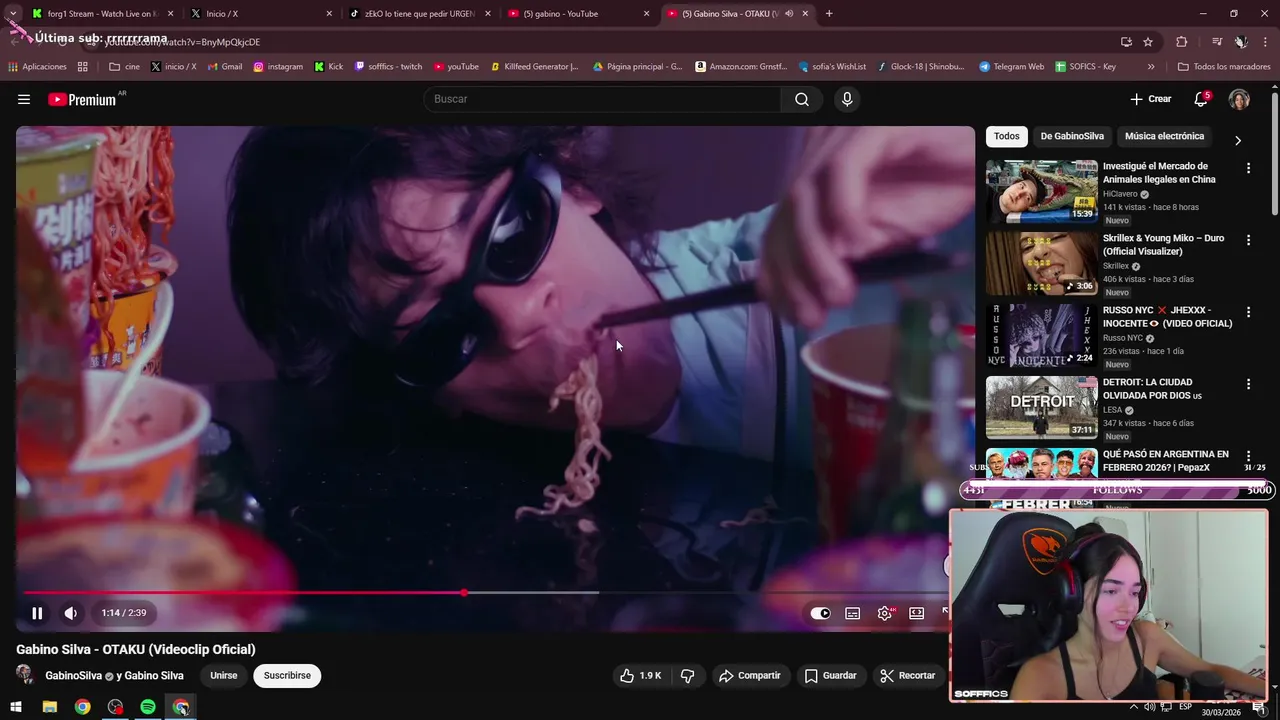
Task: Select the De GabinoSilva filter chip
Action: 1072,136
